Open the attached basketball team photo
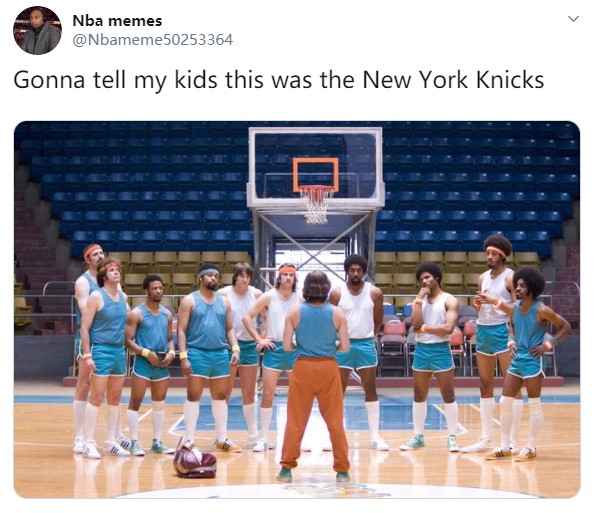The image size is (595, 513). pos(297,310)
